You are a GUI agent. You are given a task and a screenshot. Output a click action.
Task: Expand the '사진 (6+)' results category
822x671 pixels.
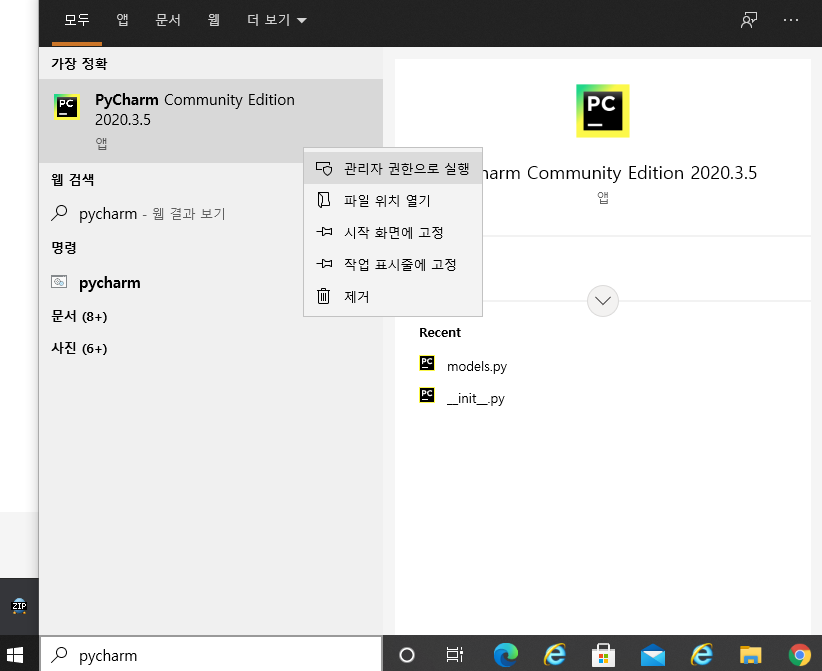(79, 349)
